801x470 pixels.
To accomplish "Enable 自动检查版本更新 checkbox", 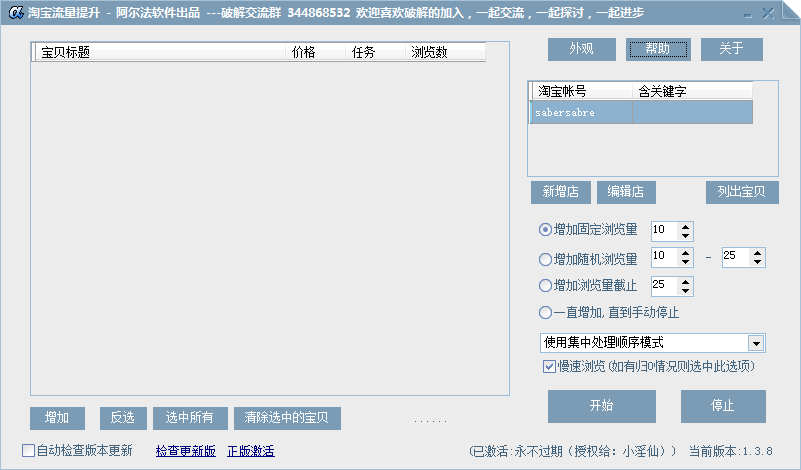I will click(28, 450).
